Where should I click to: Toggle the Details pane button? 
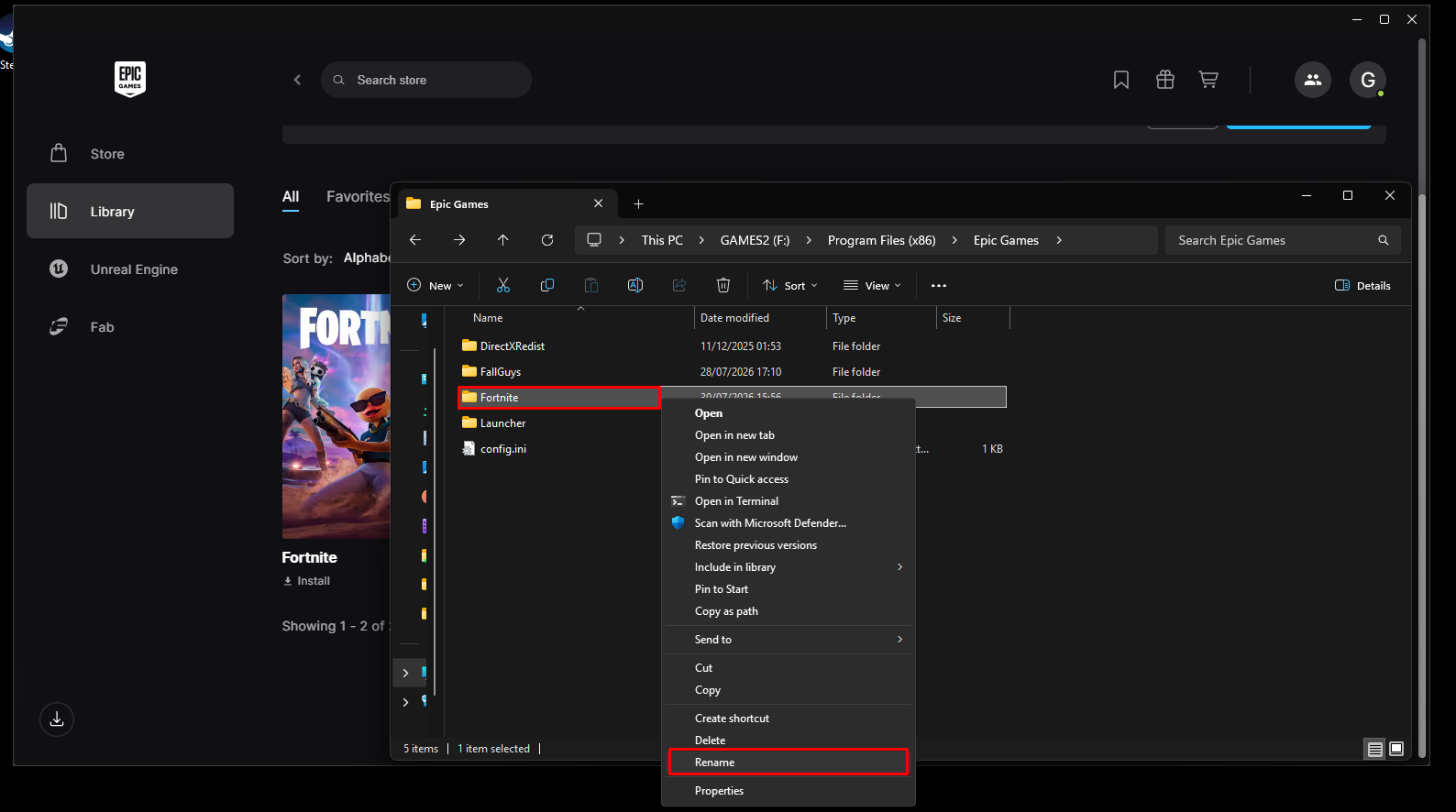coord(1362,285)
